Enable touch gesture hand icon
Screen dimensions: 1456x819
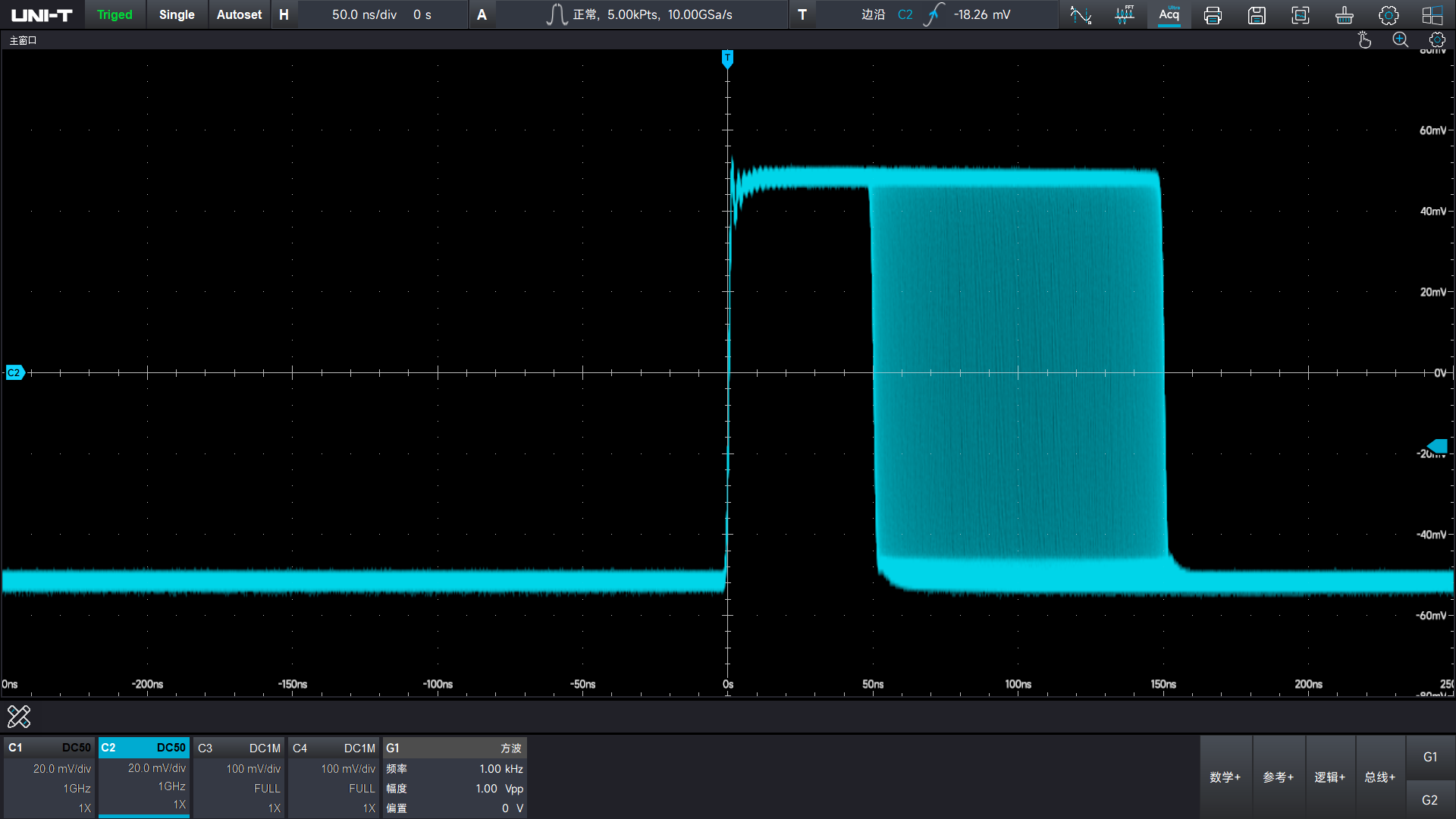(x=1364, y=40)
